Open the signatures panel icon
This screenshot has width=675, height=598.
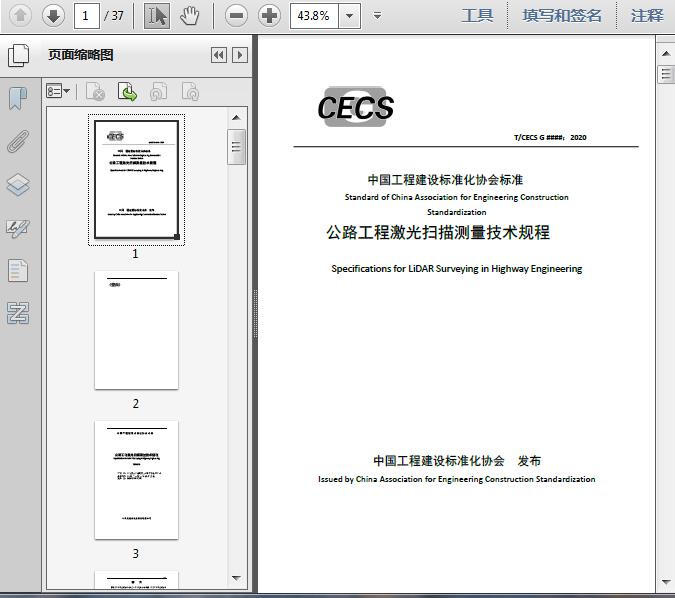point(18,228)
